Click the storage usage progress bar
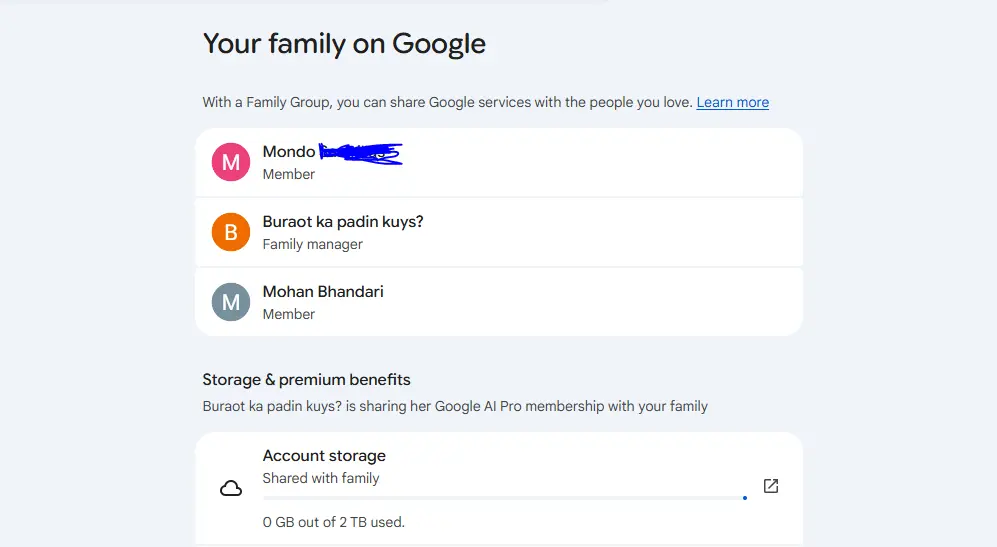Screen dimensions: 997x547 [505, 498]
